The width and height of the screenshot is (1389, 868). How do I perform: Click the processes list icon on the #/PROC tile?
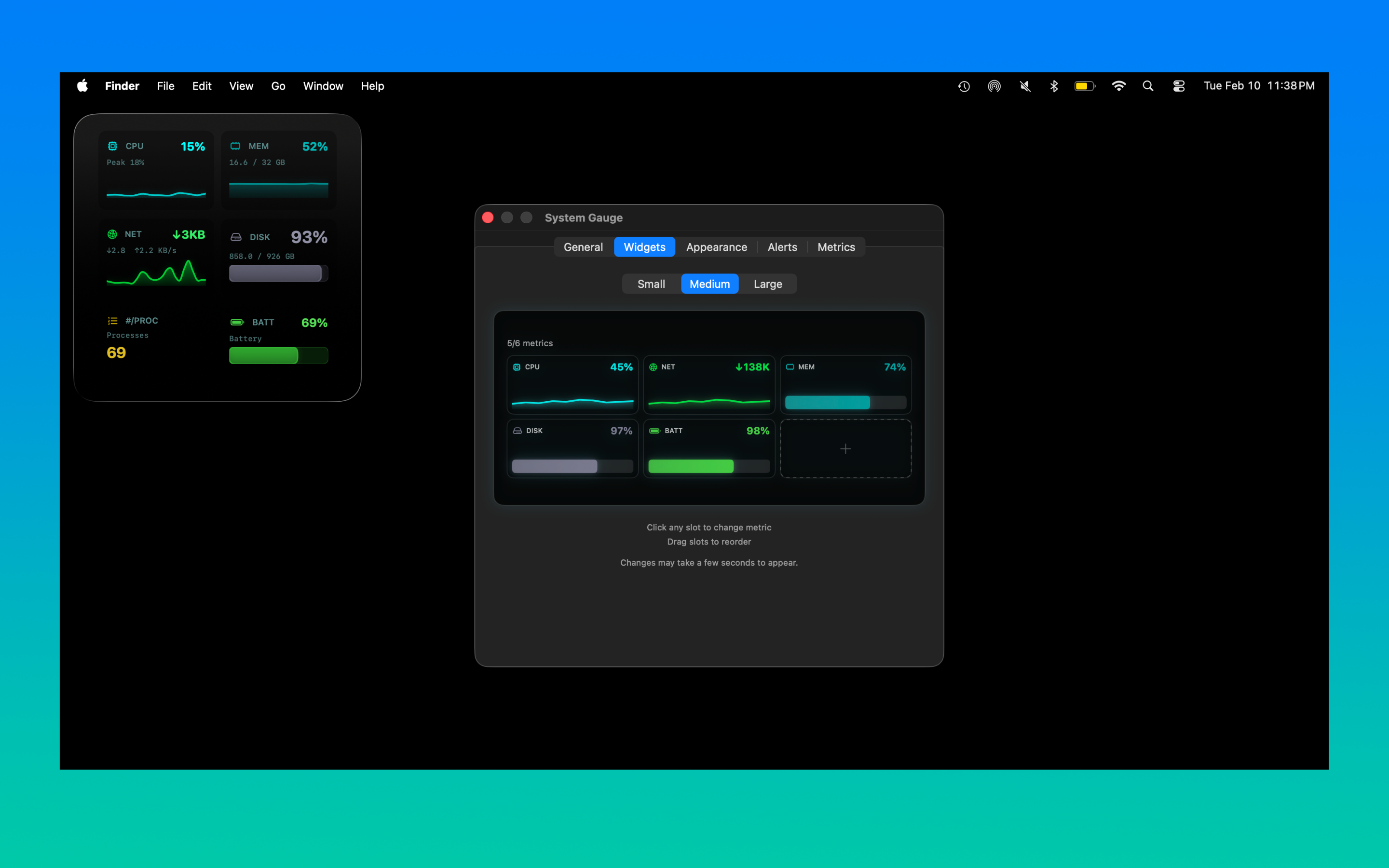pyautogui.click(x=112, y=320)
